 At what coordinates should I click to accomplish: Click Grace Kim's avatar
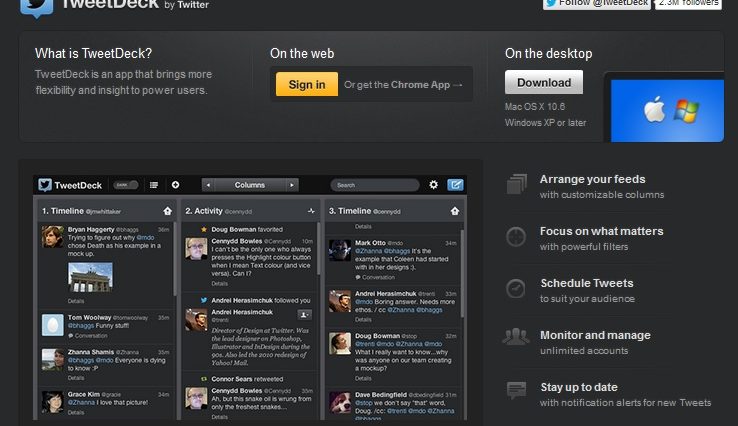click(53, 402)
